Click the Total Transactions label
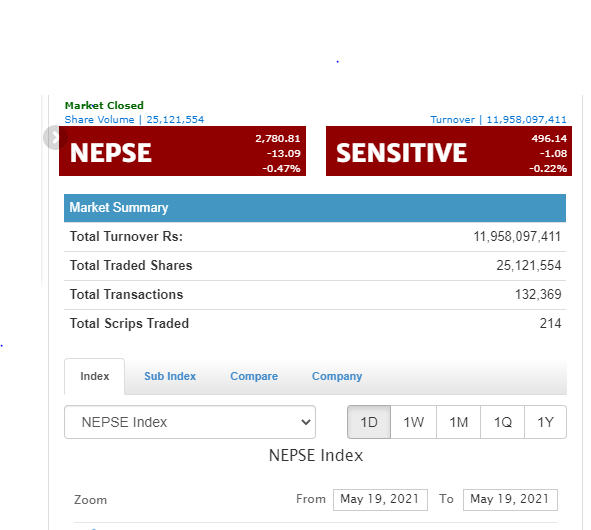The height and width of the screenshot is (530, 591). pos(126,294)
